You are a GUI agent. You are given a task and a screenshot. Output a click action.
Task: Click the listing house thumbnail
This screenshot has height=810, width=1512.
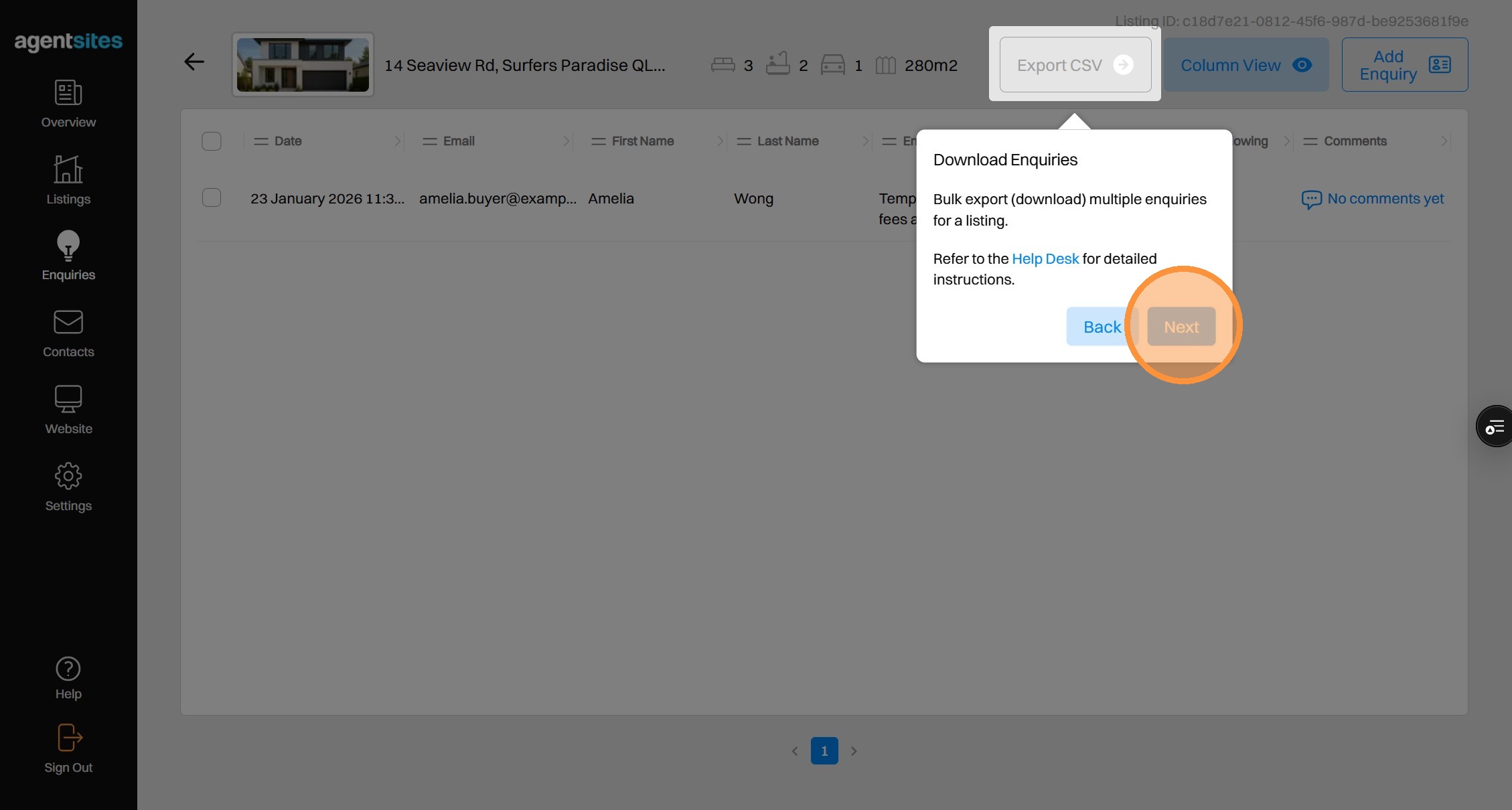[x=303, y=65]
